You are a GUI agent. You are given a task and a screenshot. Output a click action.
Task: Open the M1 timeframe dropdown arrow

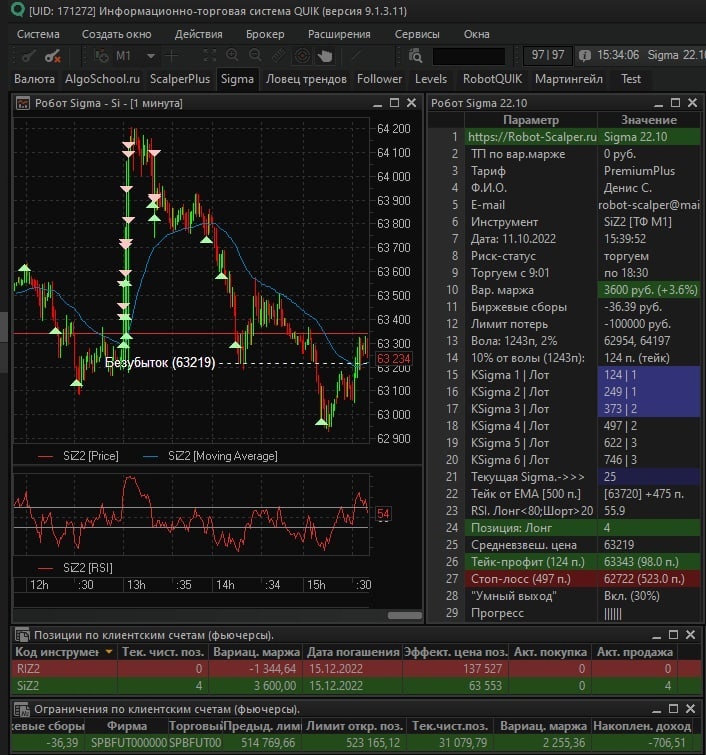[151, 56]
